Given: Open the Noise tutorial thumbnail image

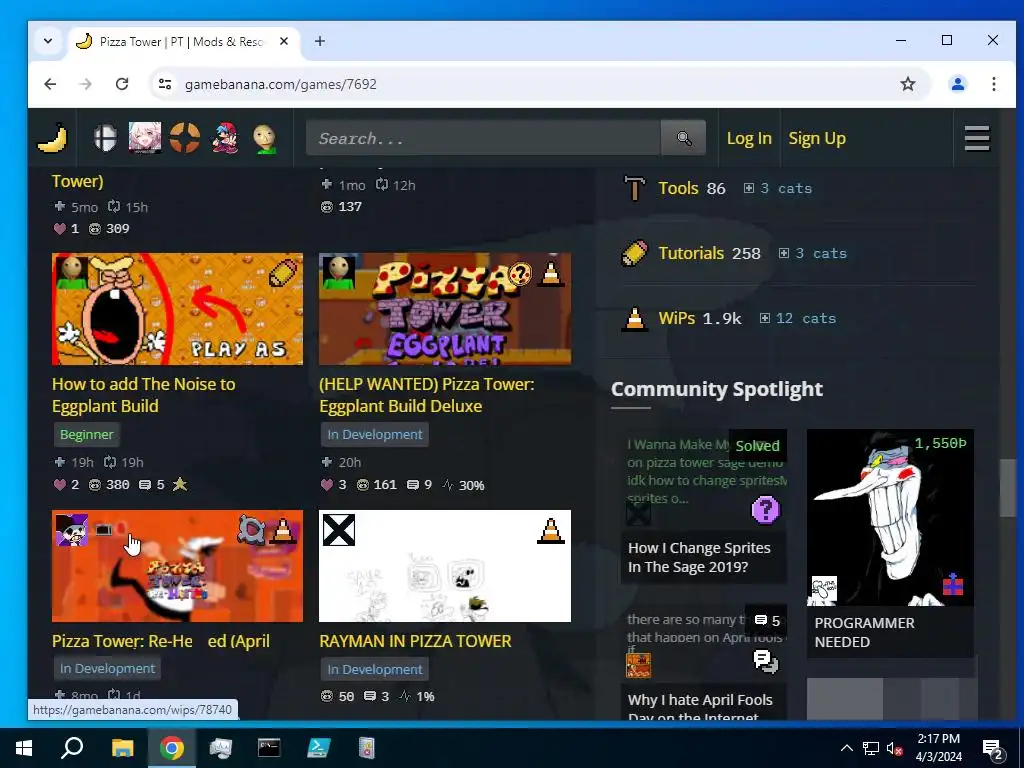Looking at the screenshot, I should 178,309.
